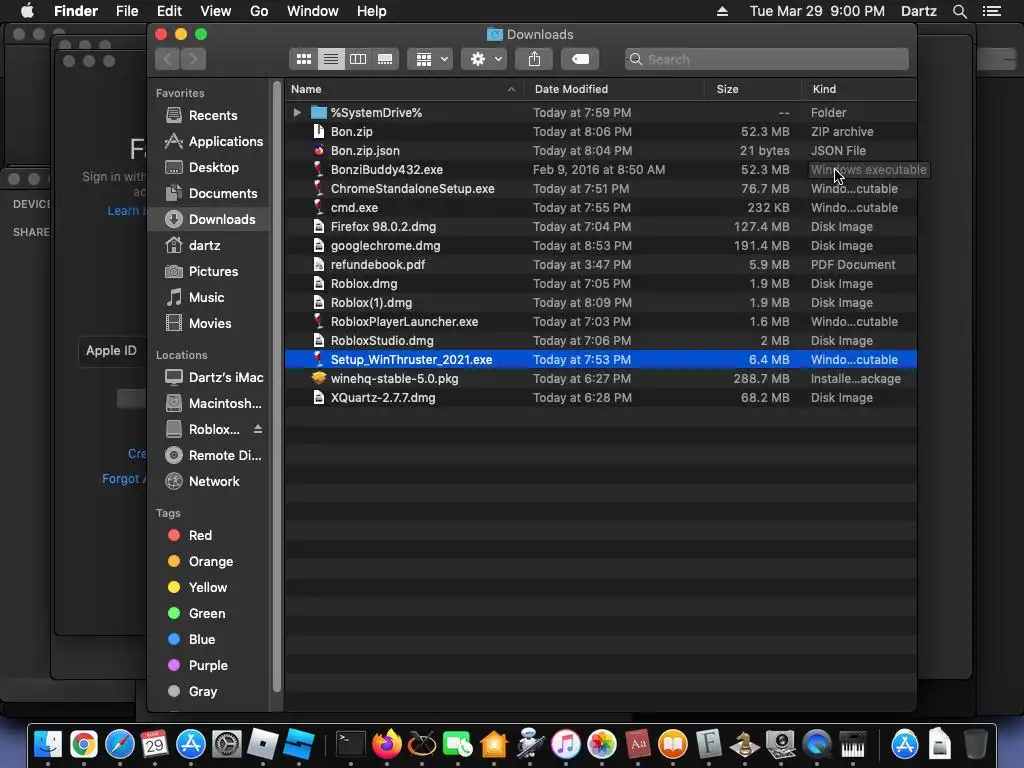Open the Apple menu
The image size is (1024, 768).
point(27,11)
